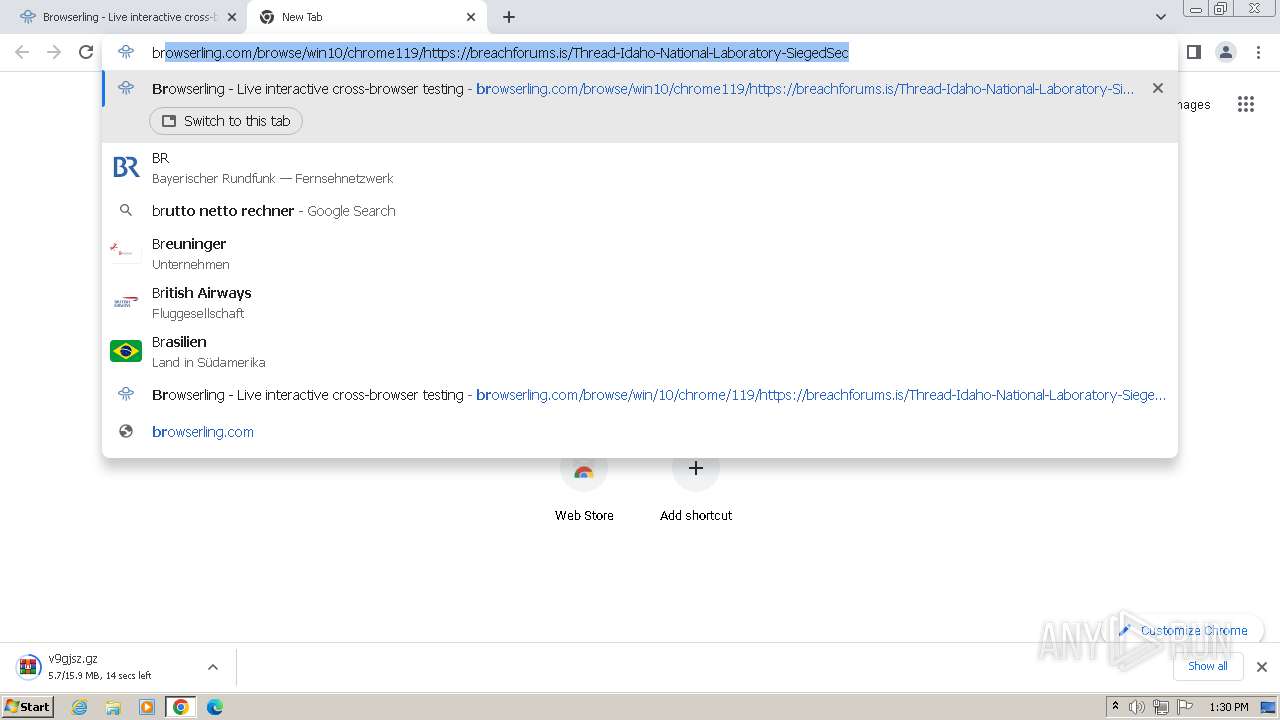Open Microsoft Edge from taskbar

click(x=215, y=707)
